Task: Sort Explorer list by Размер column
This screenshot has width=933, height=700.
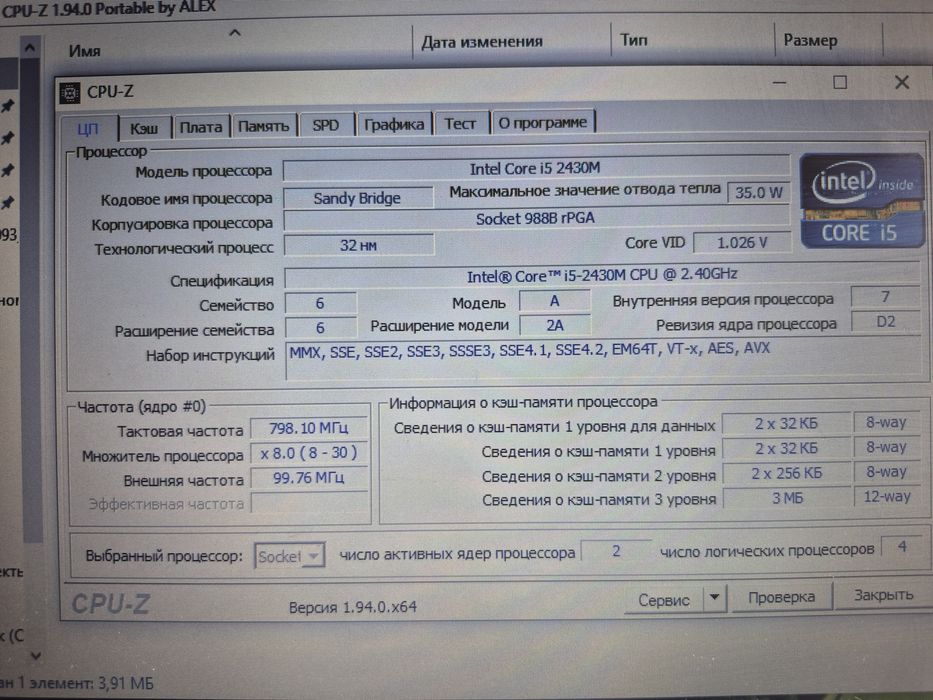Action: [810, 40]
